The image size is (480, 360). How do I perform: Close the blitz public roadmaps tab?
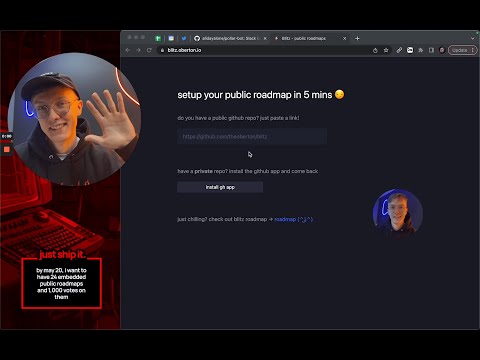pos(345,38)
